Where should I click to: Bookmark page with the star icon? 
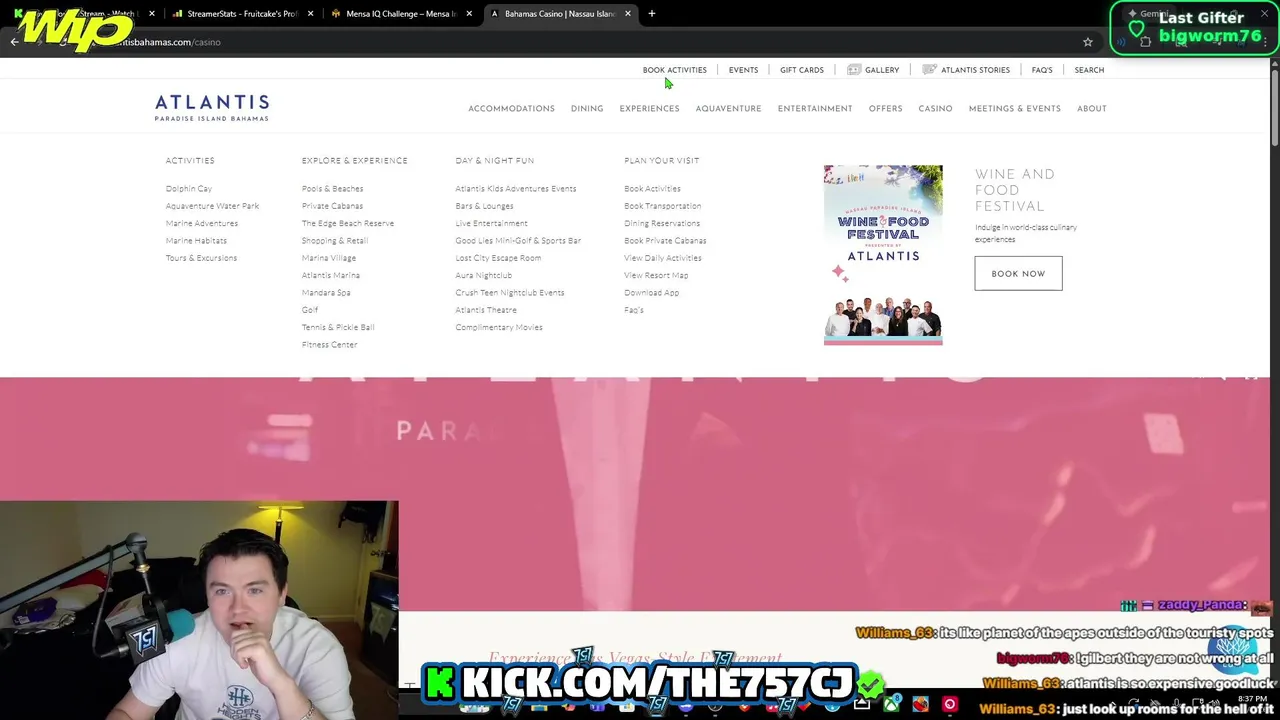click(x=1088, y=42)
